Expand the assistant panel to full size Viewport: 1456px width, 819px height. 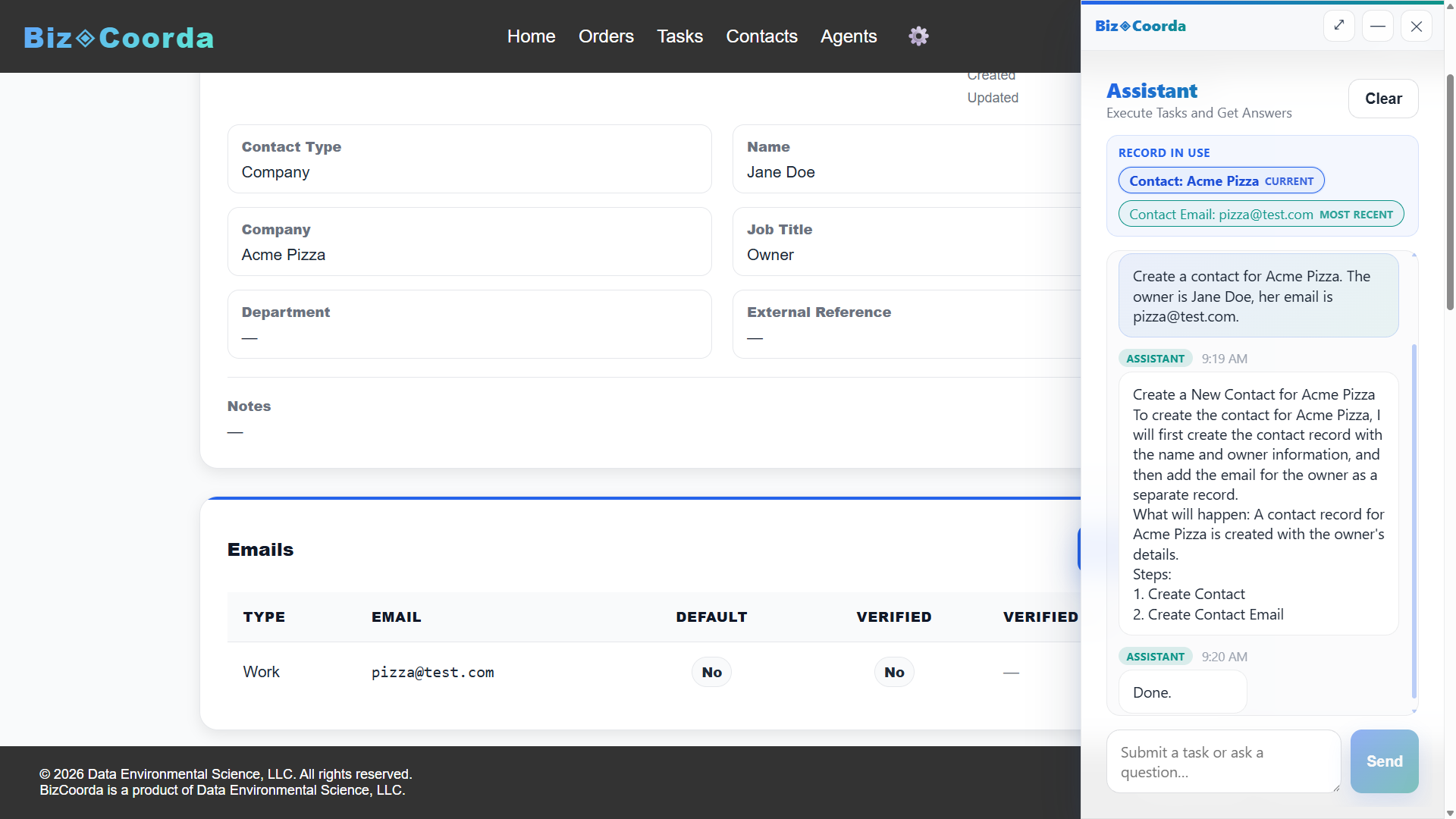pyautogui.click(x=1339, y=26)
